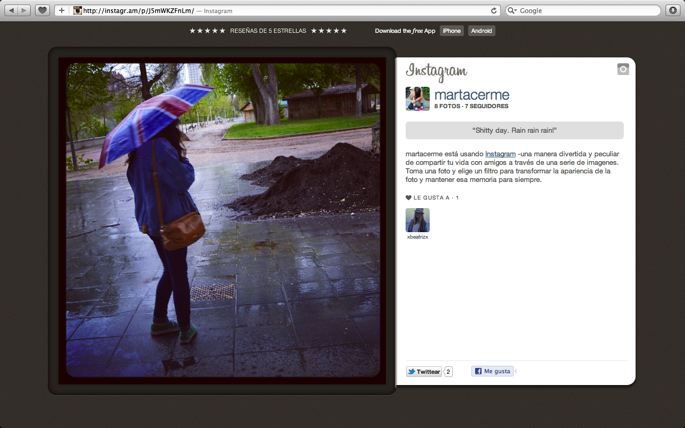685x428 pixels.
Task: Click the Reseñas de 5 estrellas text
Action: (x=268, y=31)
